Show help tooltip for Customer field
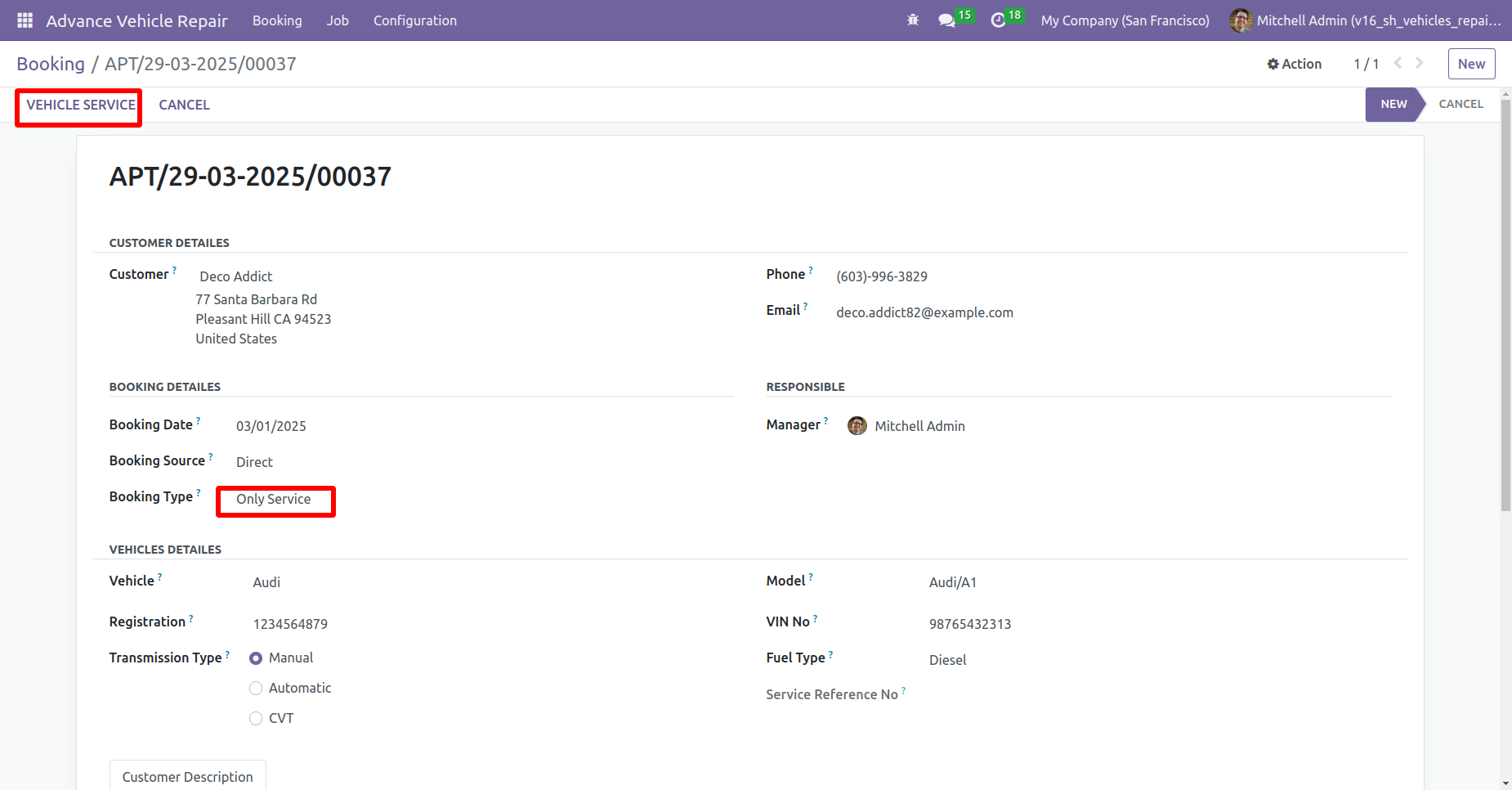The image size is (1512, 790). 174,270
